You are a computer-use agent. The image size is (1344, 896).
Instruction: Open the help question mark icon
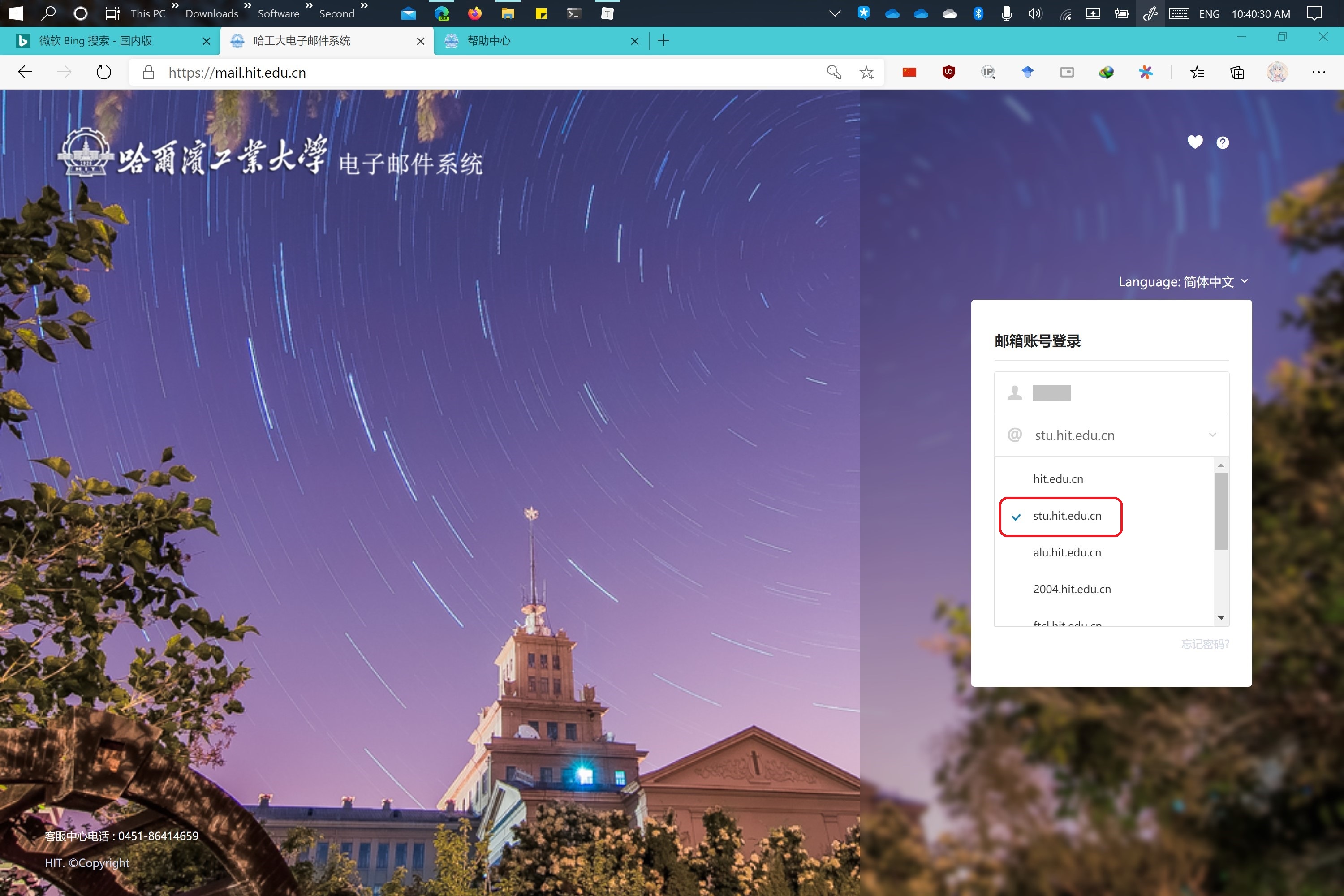pos(1222,143)
